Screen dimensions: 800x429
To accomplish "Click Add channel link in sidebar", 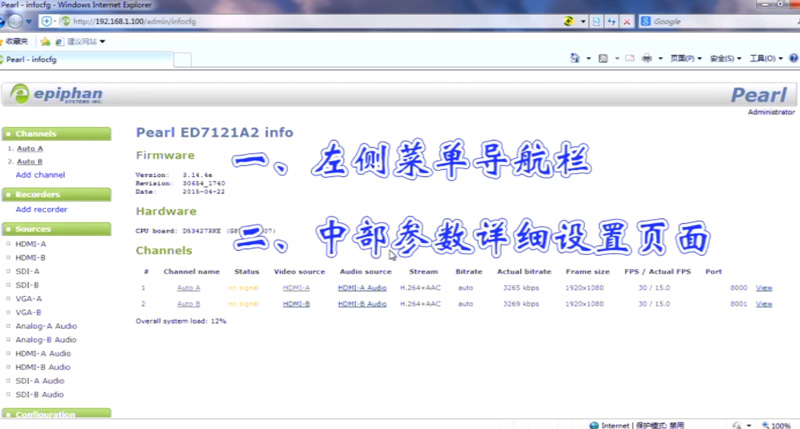I will 40,174.
